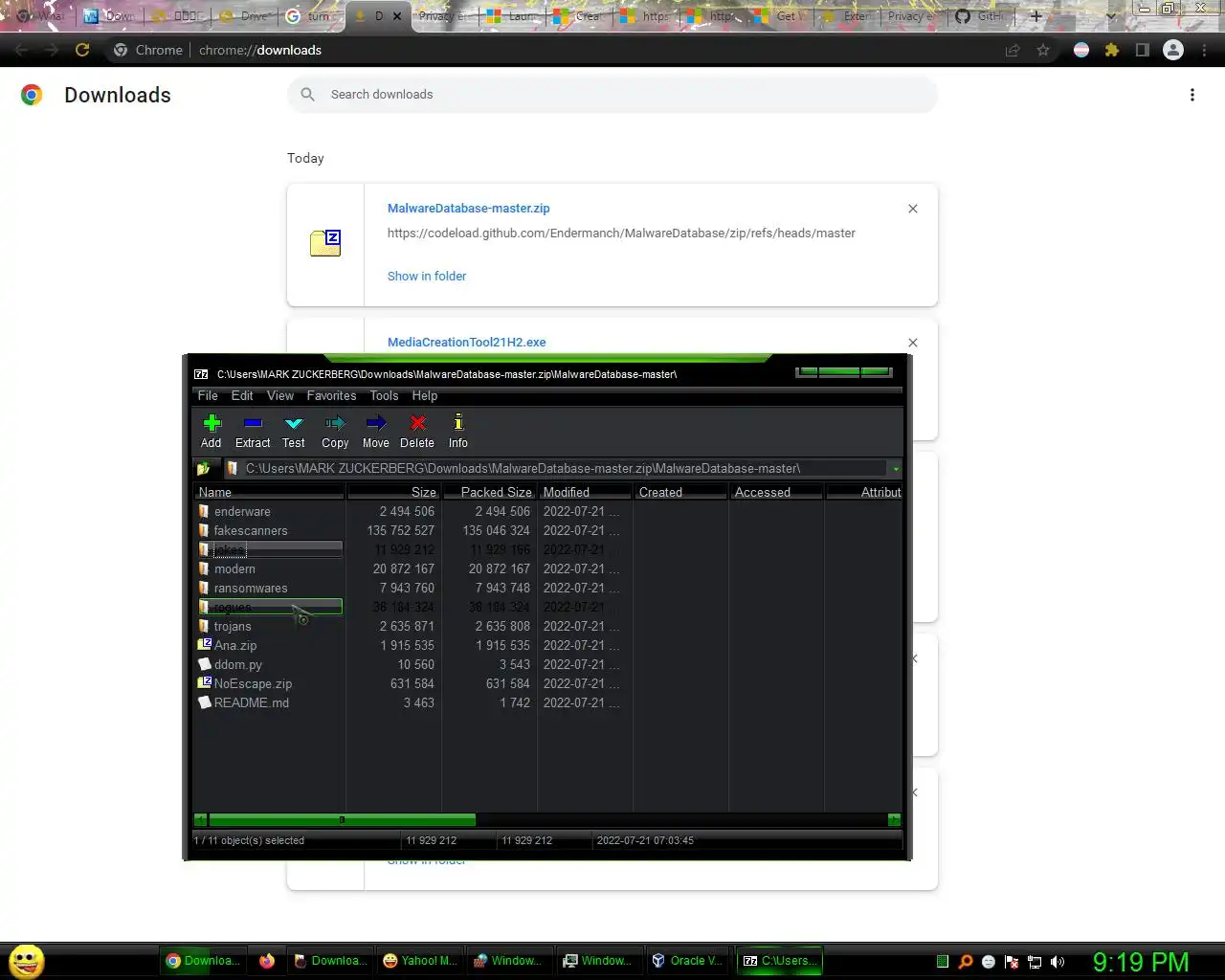Screen dimensions: 1225x980
Task: Click packed size value 2 635 808
Action: click(x=502, y=626)
